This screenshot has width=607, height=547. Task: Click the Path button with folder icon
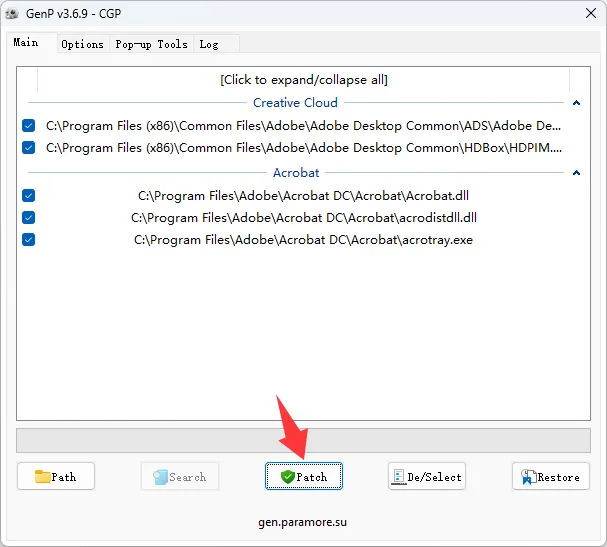pyautogui.click(x=56, y=476)
